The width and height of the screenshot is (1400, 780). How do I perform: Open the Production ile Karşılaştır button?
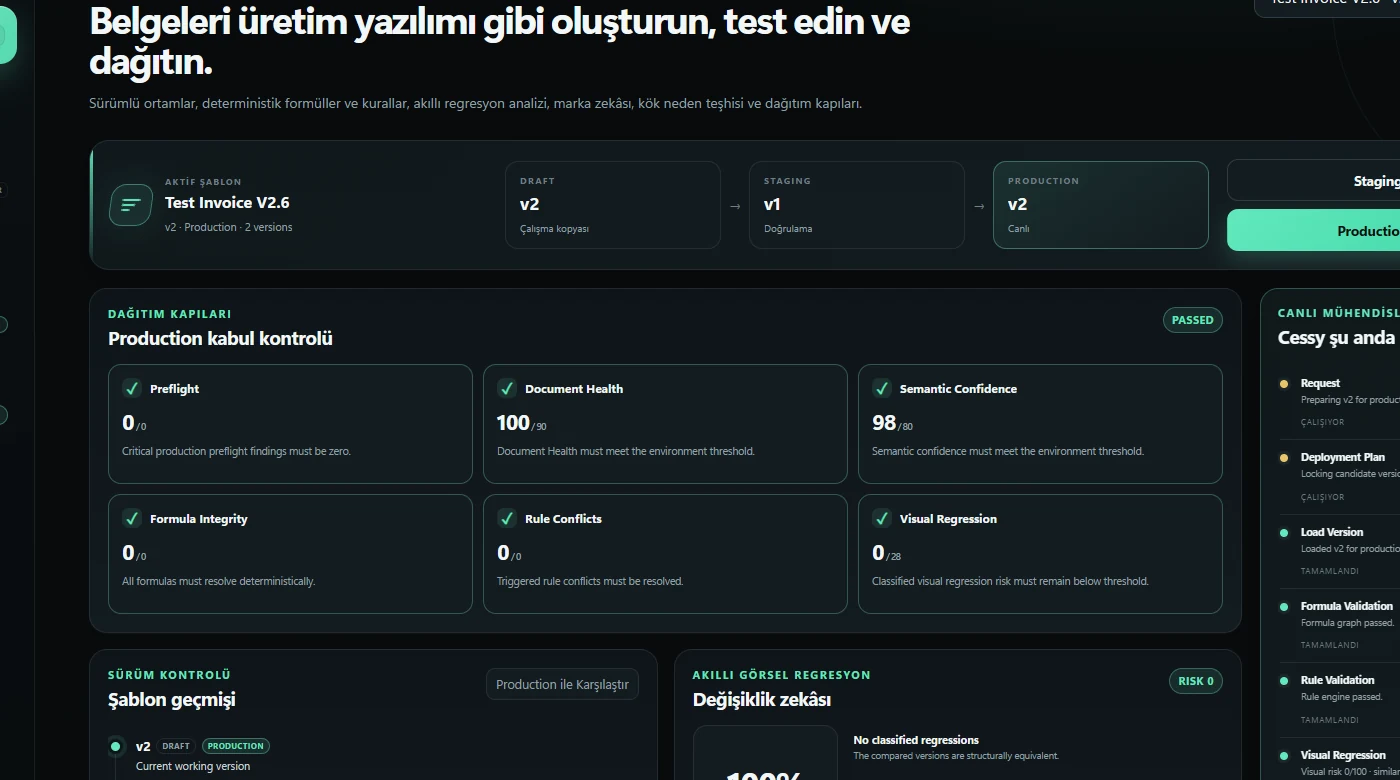[562, 684]
